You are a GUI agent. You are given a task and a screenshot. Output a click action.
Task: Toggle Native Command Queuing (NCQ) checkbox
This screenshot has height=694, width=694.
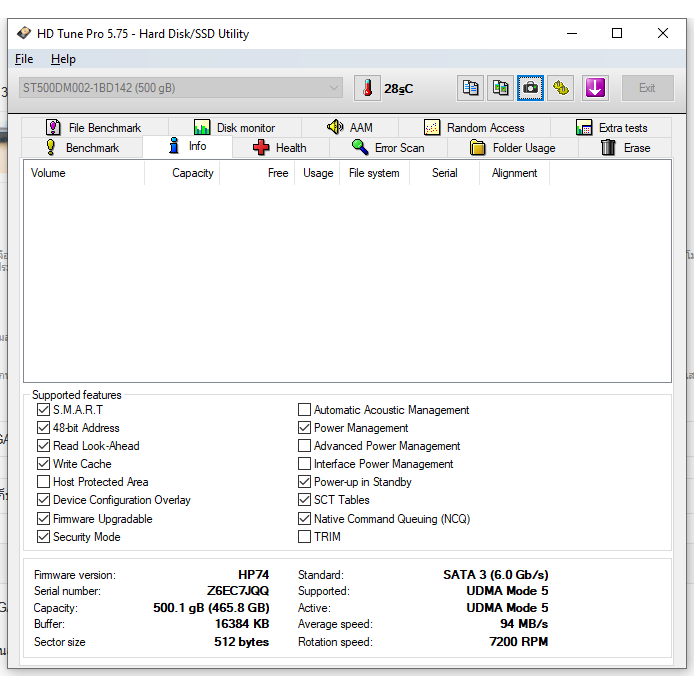pos(304,519)
